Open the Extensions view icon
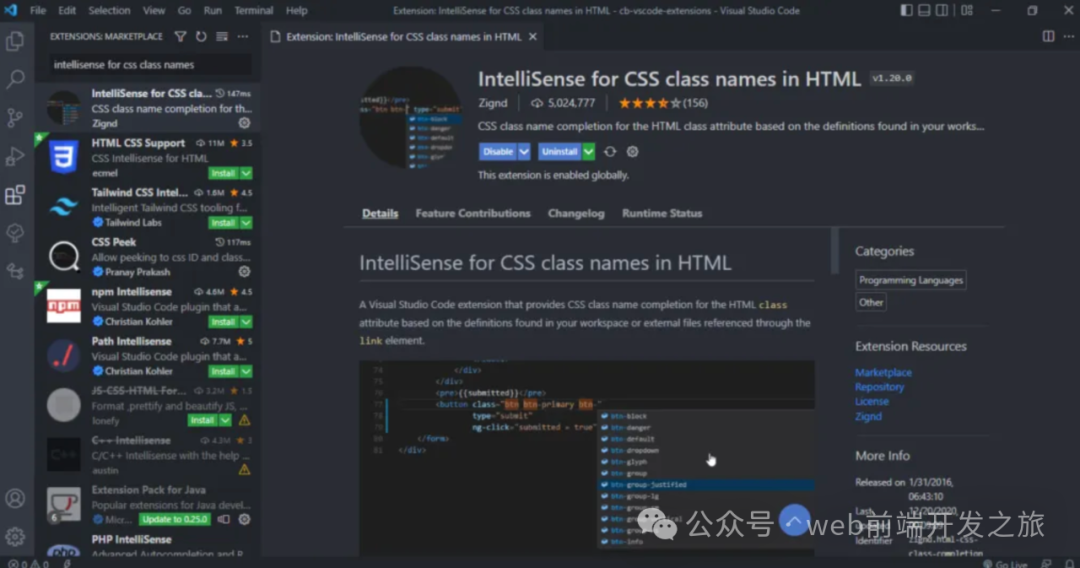 [15, 195]
